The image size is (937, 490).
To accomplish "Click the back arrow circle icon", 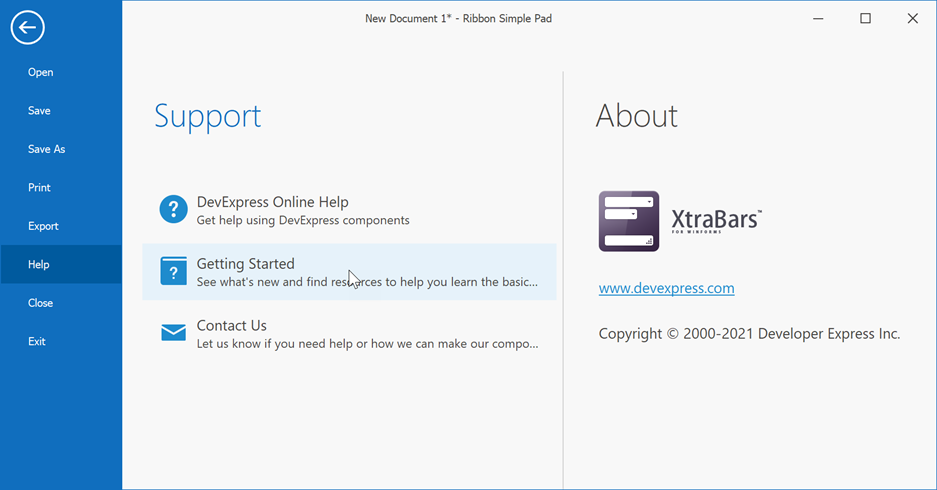I will click(x=27, y=27).
